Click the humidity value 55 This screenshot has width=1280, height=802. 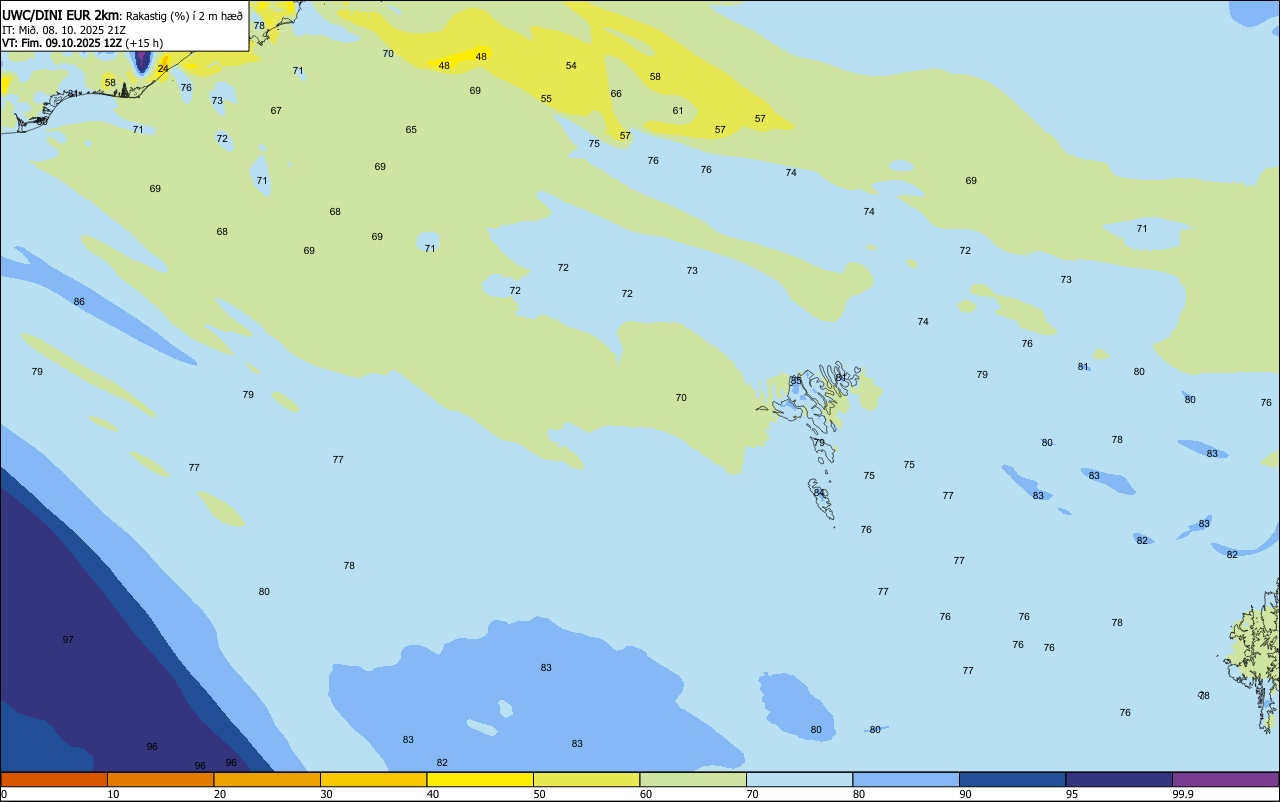click(546, 98)
